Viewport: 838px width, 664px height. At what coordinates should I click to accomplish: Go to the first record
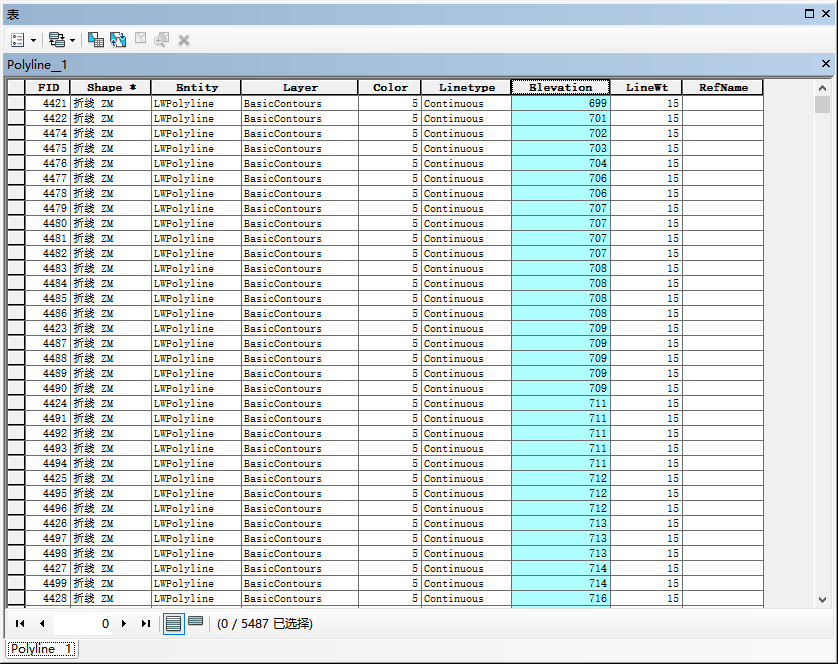coord(20,623)
